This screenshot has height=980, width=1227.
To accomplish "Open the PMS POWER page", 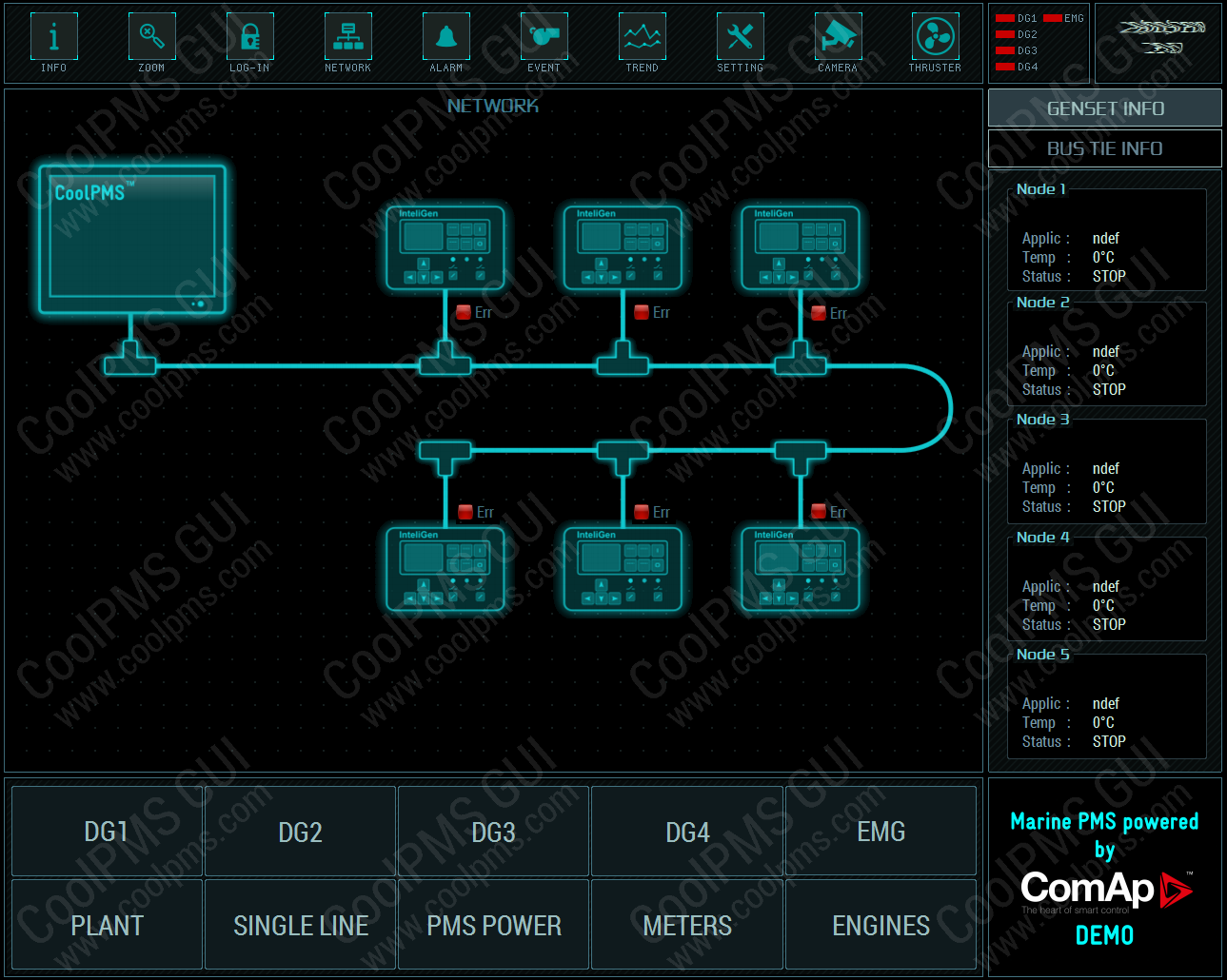I will (x=493, y=925).
